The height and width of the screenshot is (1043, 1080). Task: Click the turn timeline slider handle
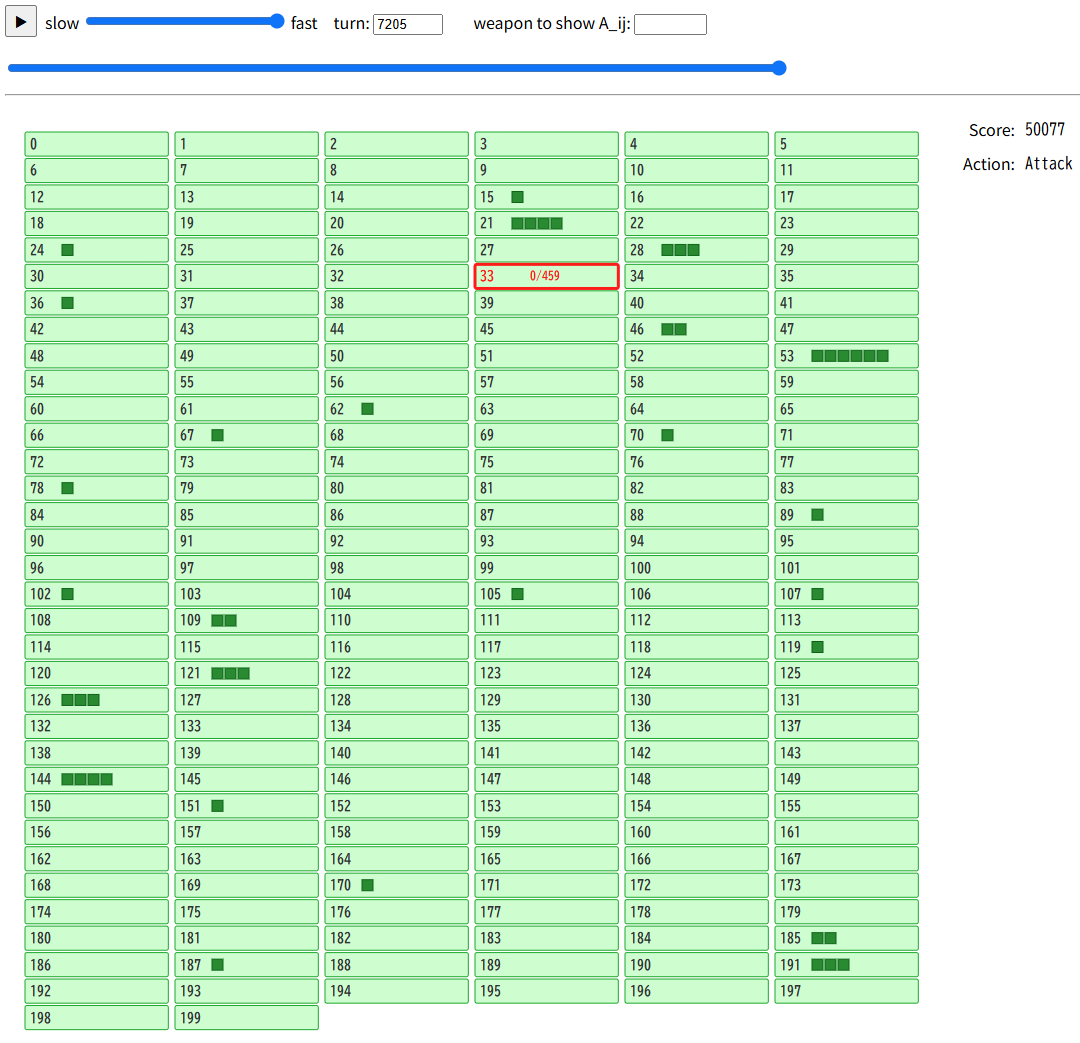[779, 68]
